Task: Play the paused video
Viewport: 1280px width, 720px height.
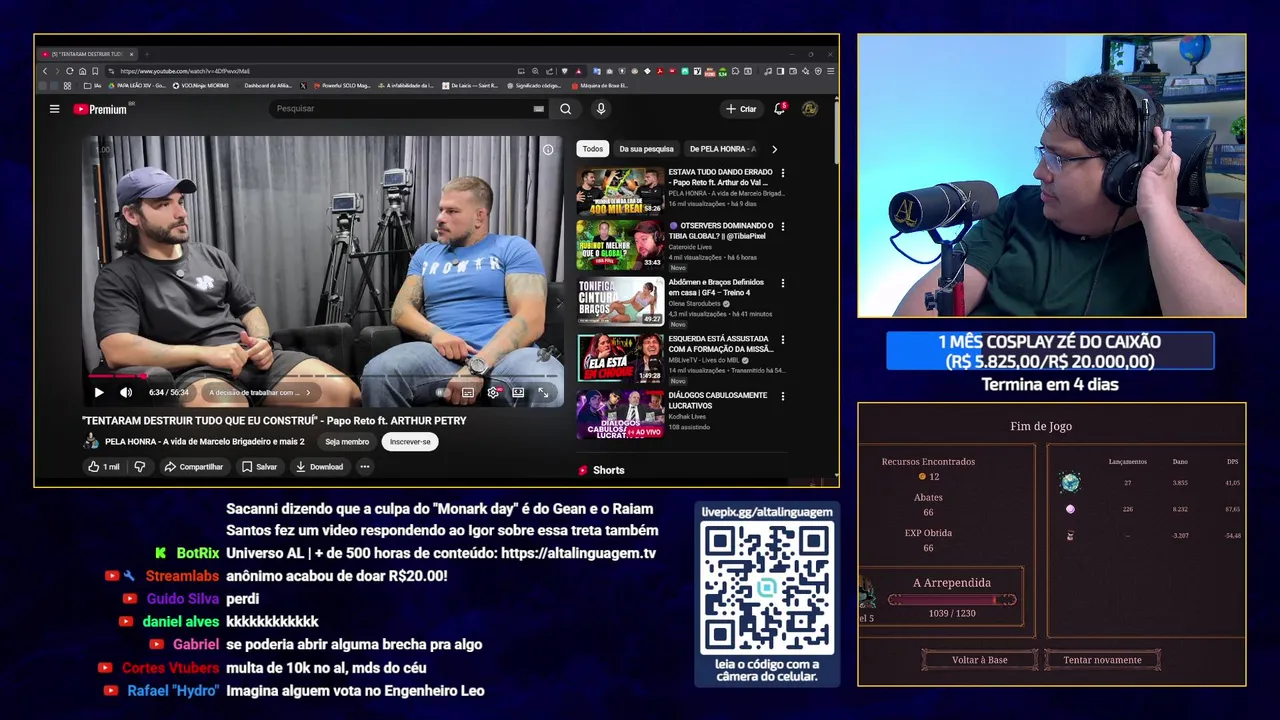Action: (98, 393)
